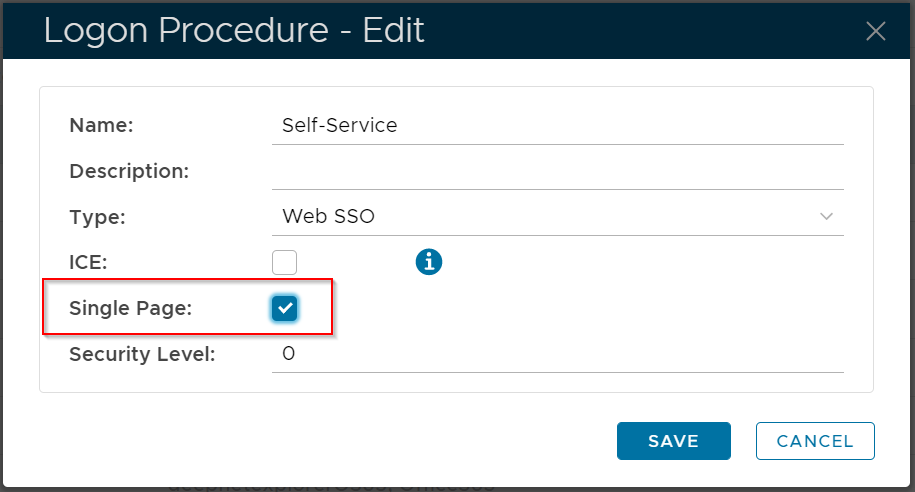915x492 pixels.
Task: Click the "Description:" label text
Action: pos(129,171)
